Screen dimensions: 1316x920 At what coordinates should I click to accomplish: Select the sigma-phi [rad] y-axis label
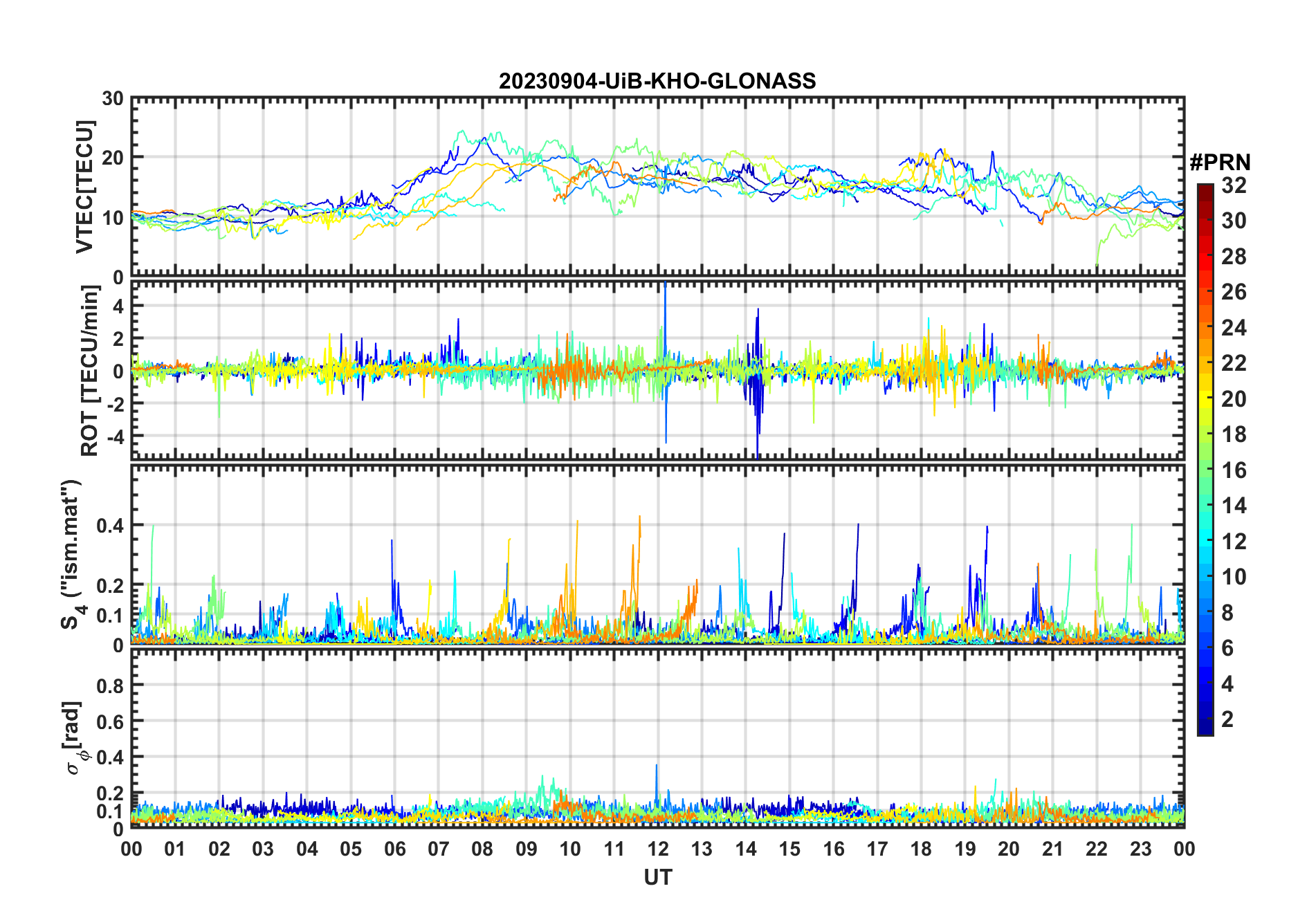(73, 737)
